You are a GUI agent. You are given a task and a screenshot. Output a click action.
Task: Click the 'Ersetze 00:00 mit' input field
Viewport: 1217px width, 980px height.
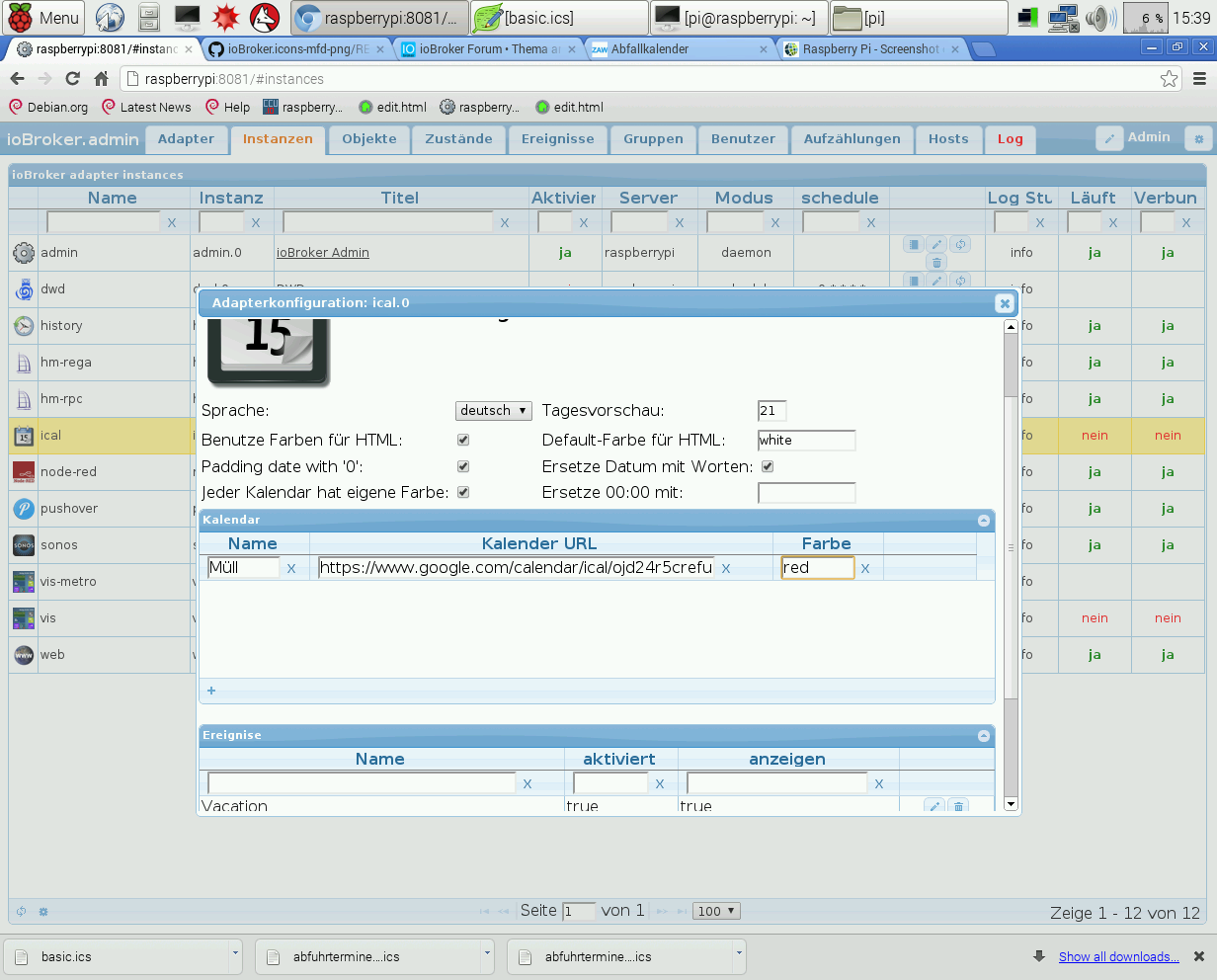806,492
